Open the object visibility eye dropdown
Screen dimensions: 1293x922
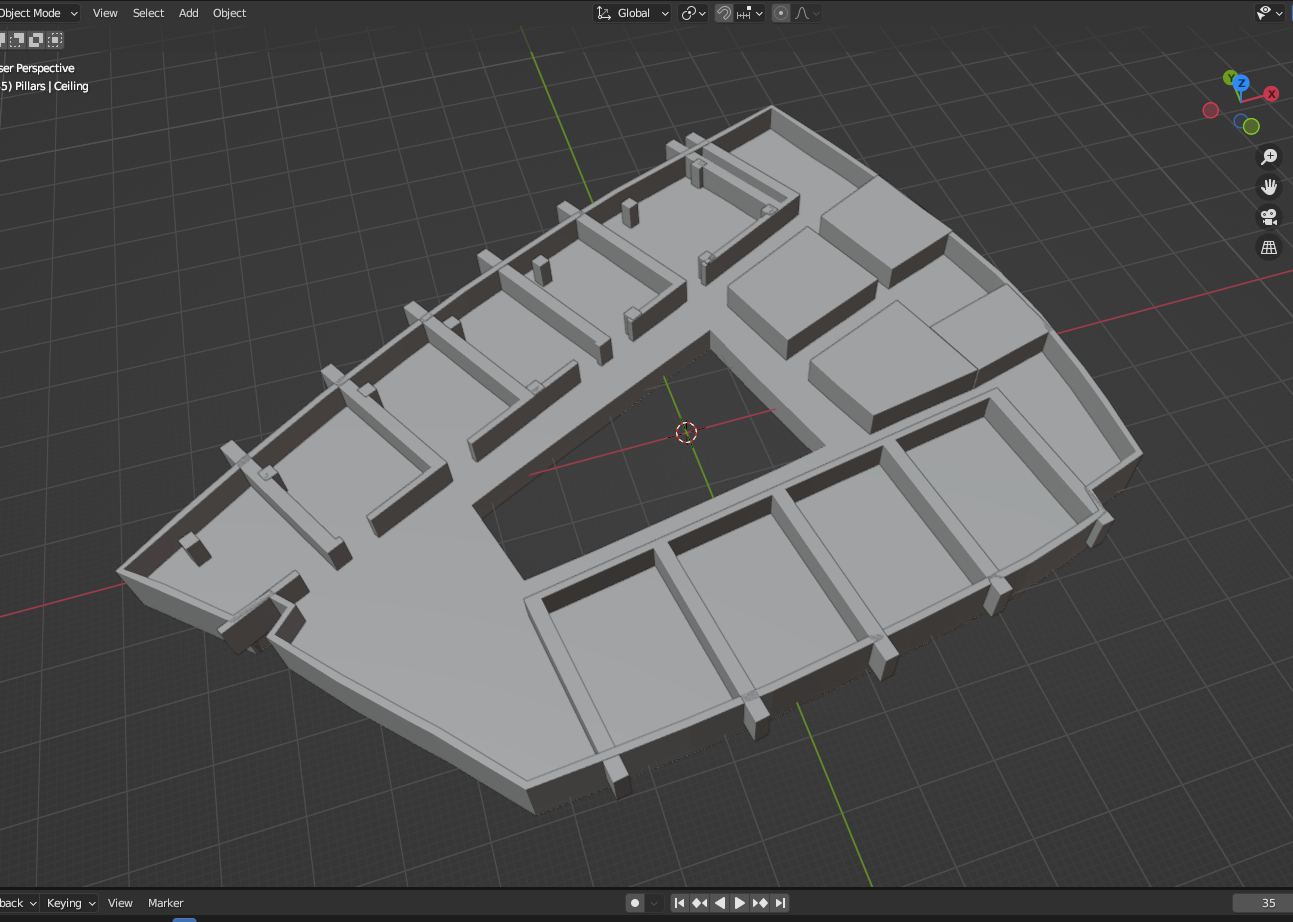click(1270, 13)
